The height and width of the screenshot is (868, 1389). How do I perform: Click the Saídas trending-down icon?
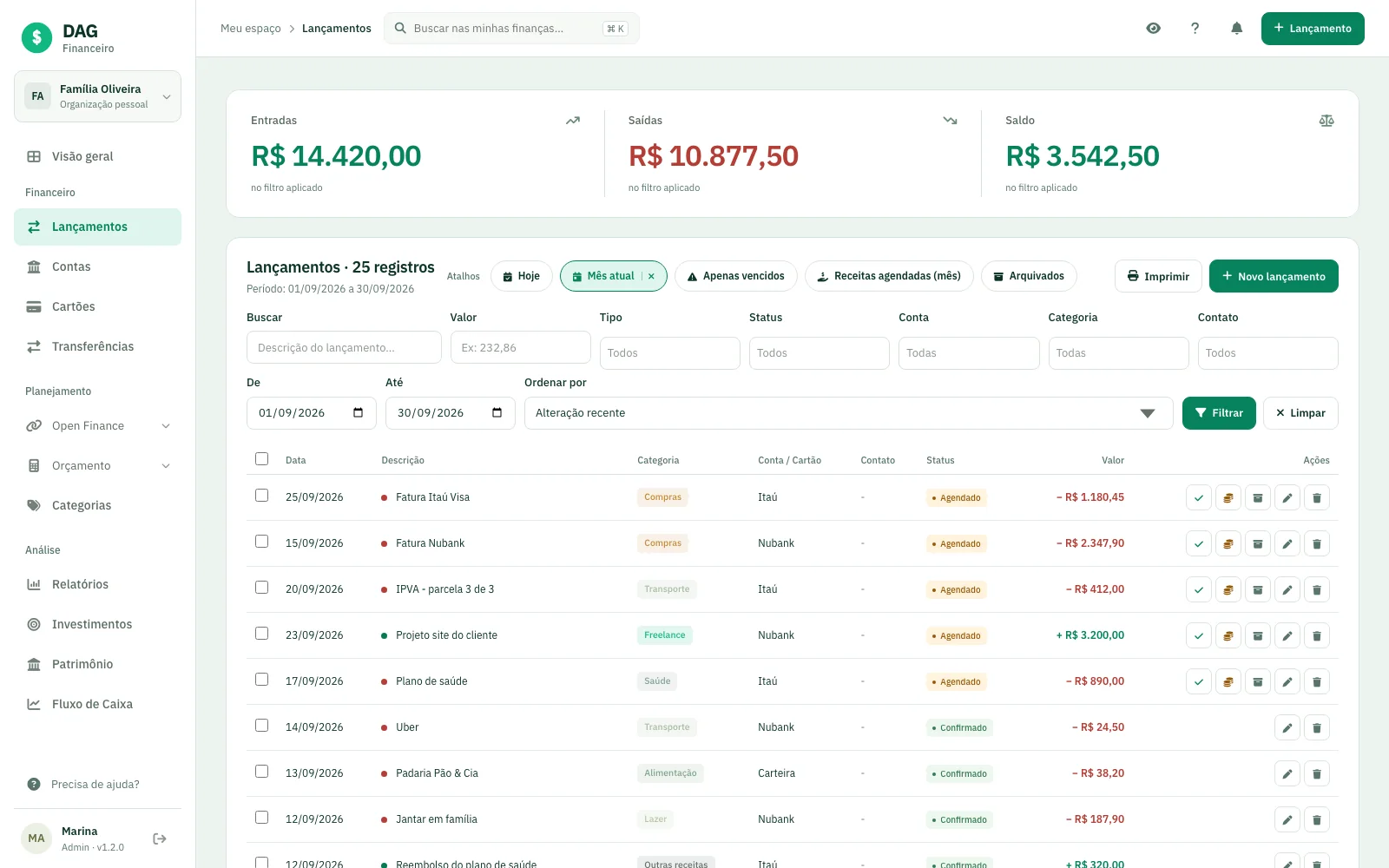(950, 121)
